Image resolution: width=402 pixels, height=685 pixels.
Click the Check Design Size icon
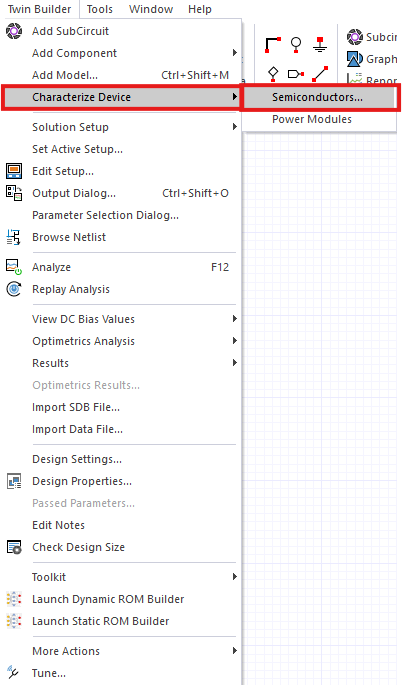[x=14, y=547]
